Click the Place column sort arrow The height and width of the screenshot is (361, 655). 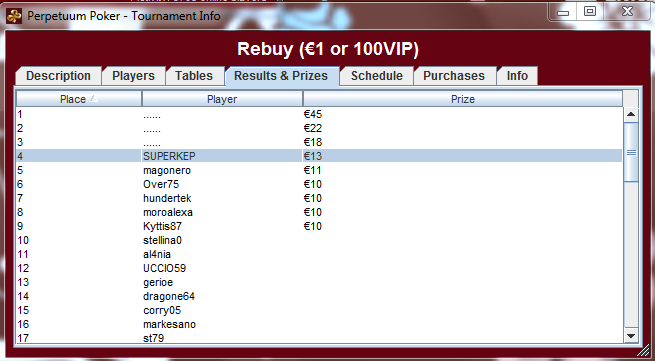coord(94,99)
